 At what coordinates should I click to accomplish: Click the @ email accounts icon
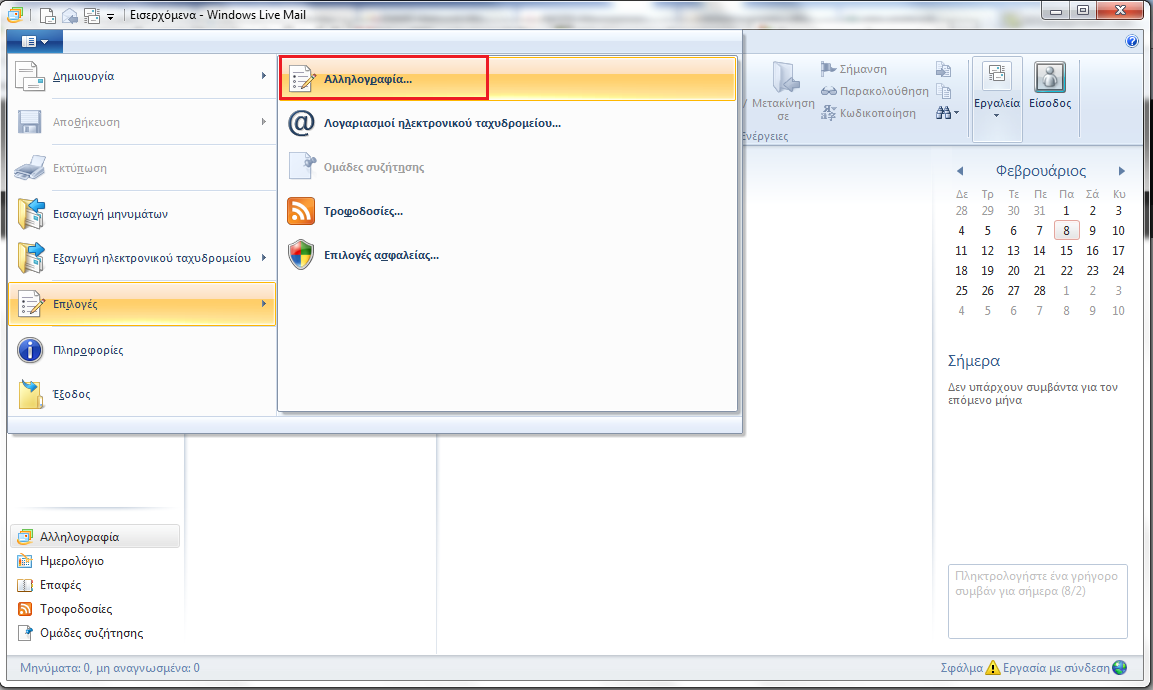pyautogui.click(x=301, y=123)
